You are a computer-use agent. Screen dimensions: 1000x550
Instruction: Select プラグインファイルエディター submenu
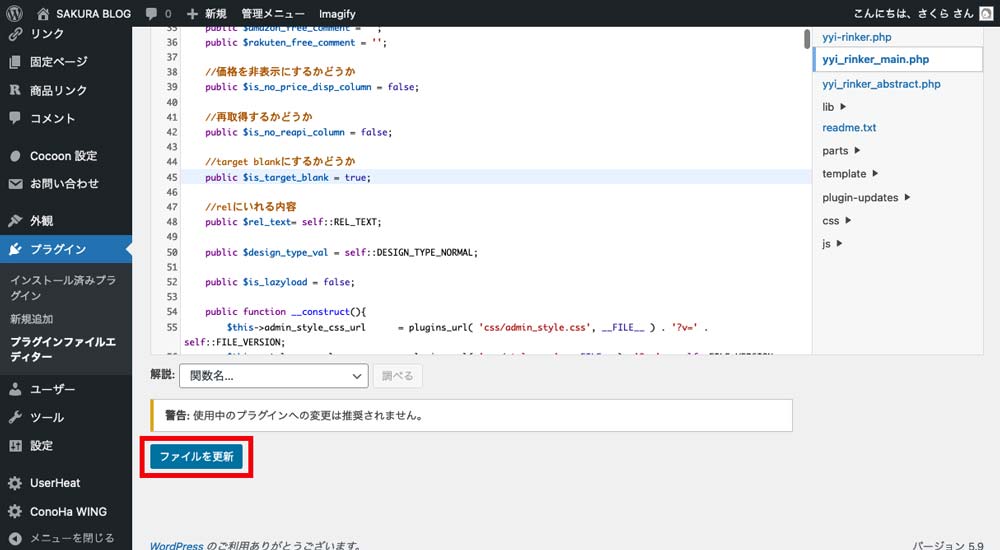[x=62, y=349]
